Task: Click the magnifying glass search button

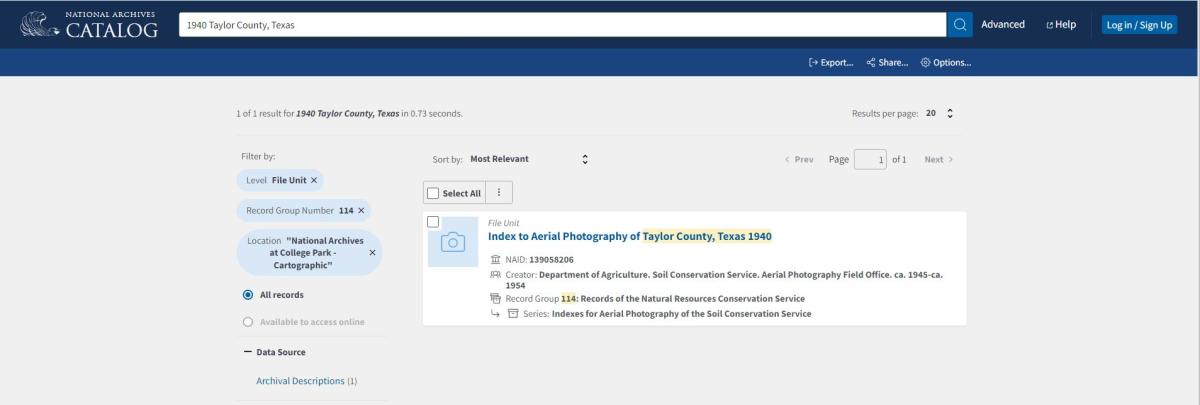Action: (x=960, y=25)
